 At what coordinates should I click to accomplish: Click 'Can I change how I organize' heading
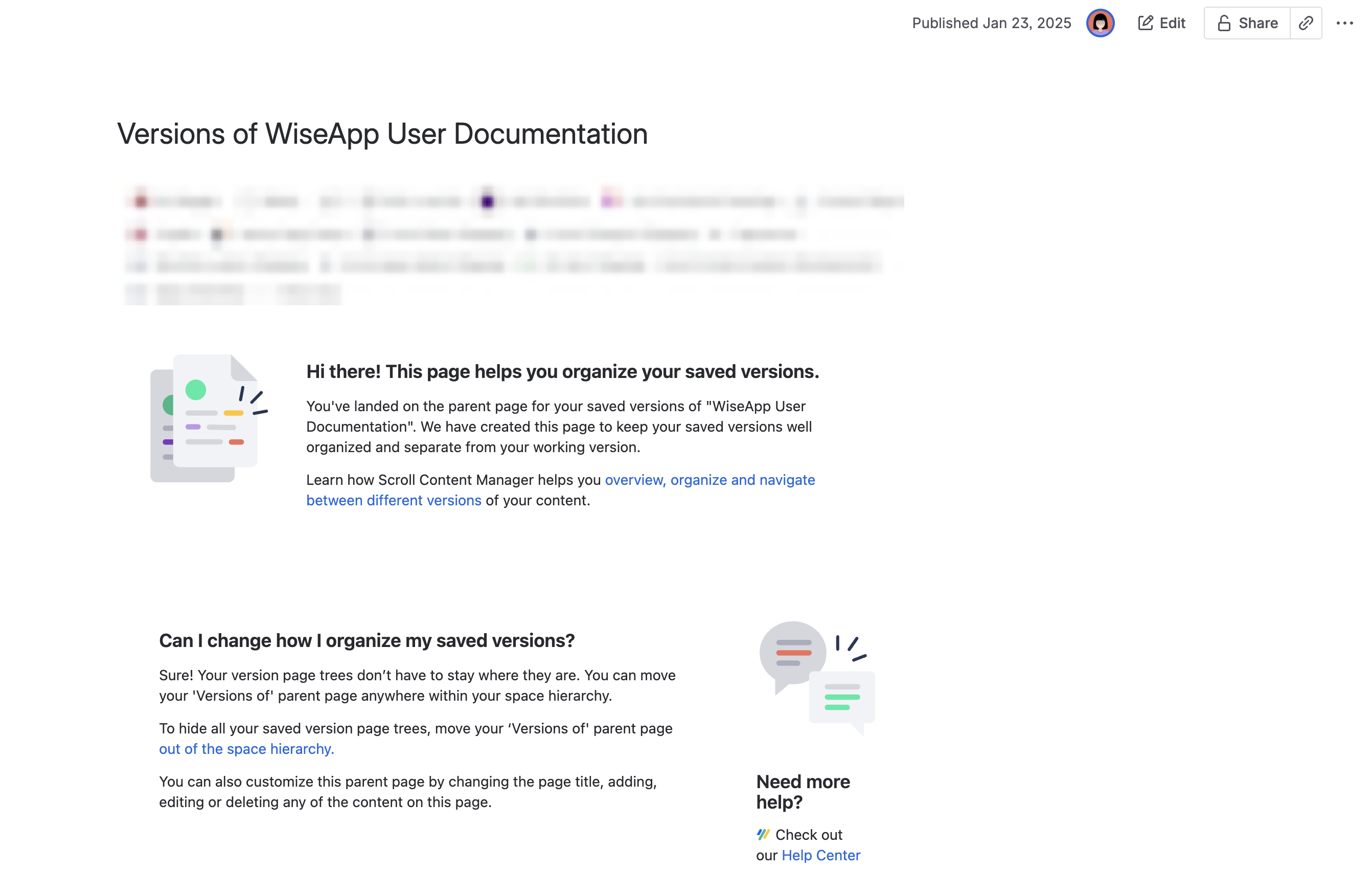pyautogui.click(x=367, y=640)
